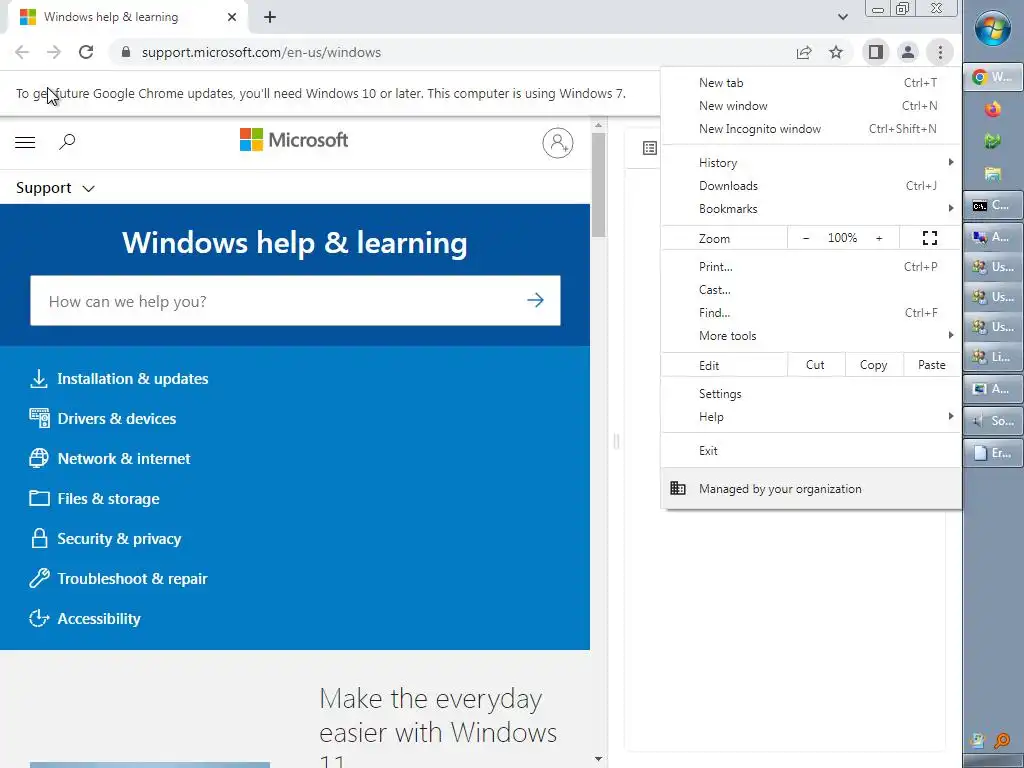
Task: Expand the Bookmarks submenu
Action: pos(811,208)
